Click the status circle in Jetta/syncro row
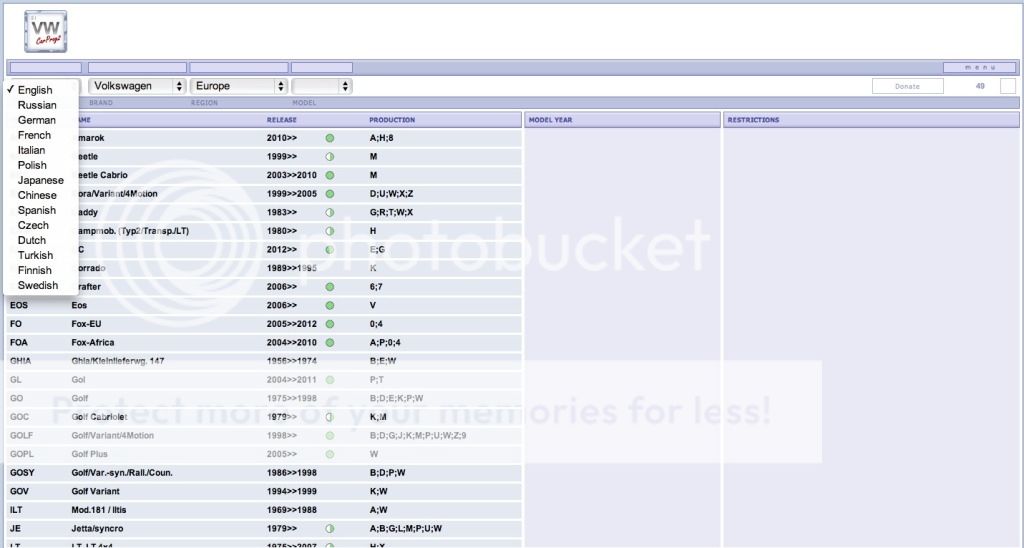1024x548 pixels. click(x=330, y=528)
